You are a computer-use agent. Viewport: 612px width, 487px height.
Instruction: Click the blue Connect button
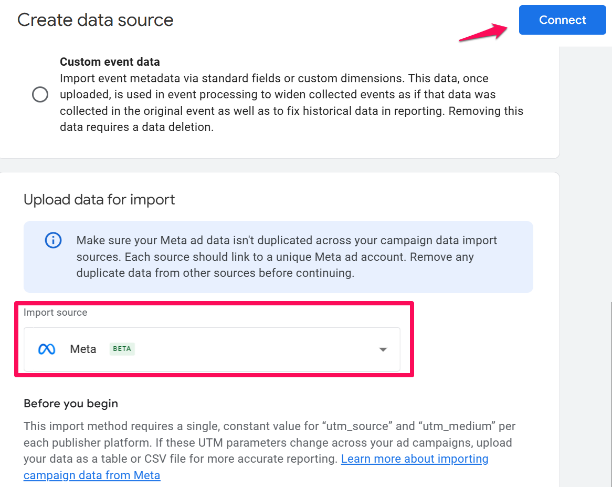pos(562,20)
